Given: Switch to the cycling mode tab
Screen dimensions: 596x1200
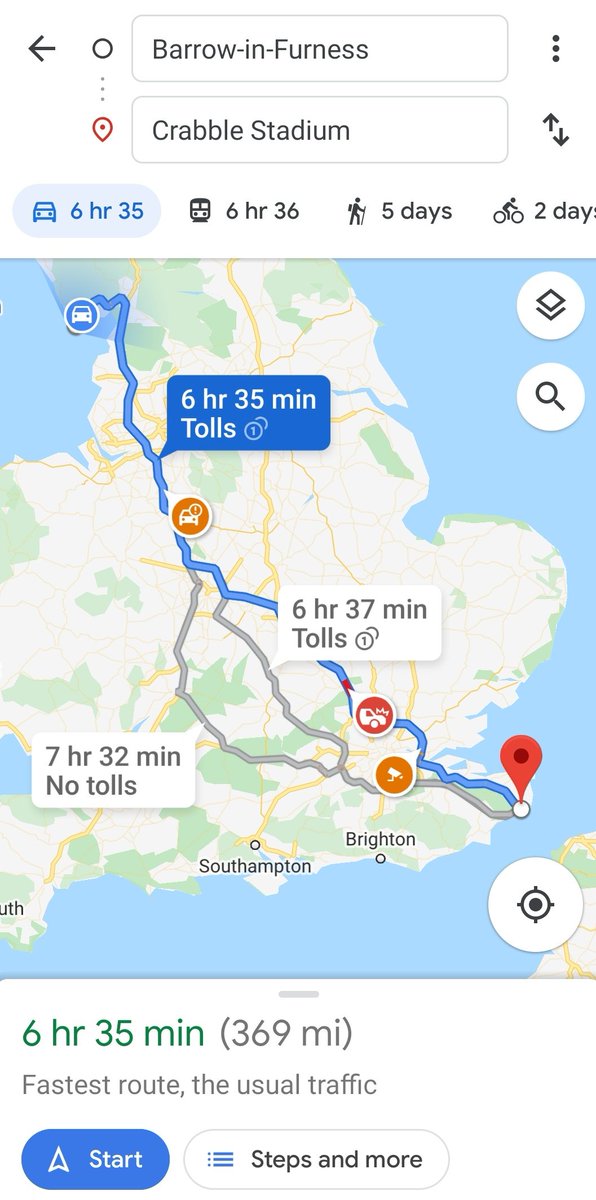Looking at the screenshot, I should click(545, 211).
